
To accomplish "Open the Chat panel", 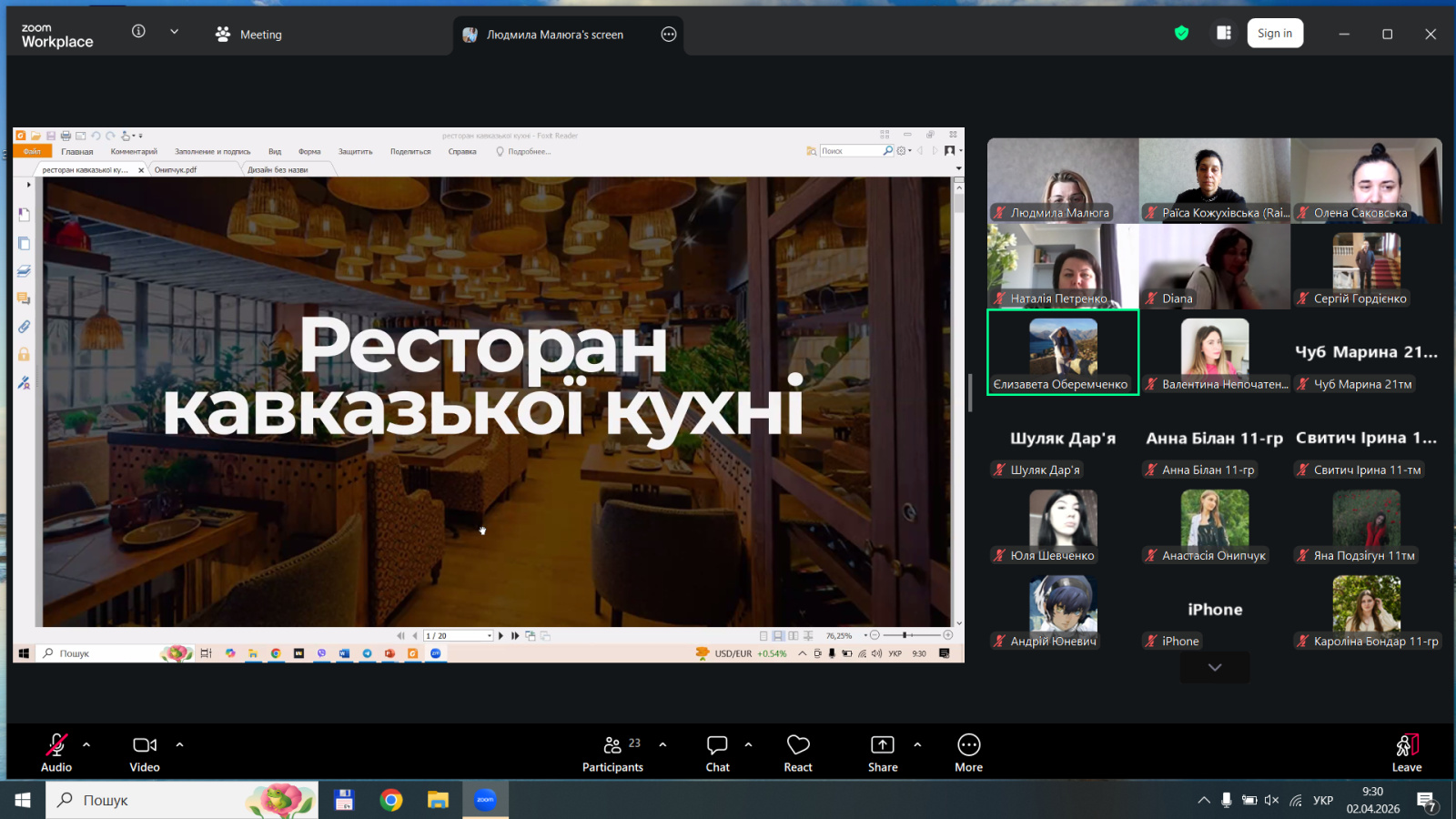I will [x=717, y=753].
